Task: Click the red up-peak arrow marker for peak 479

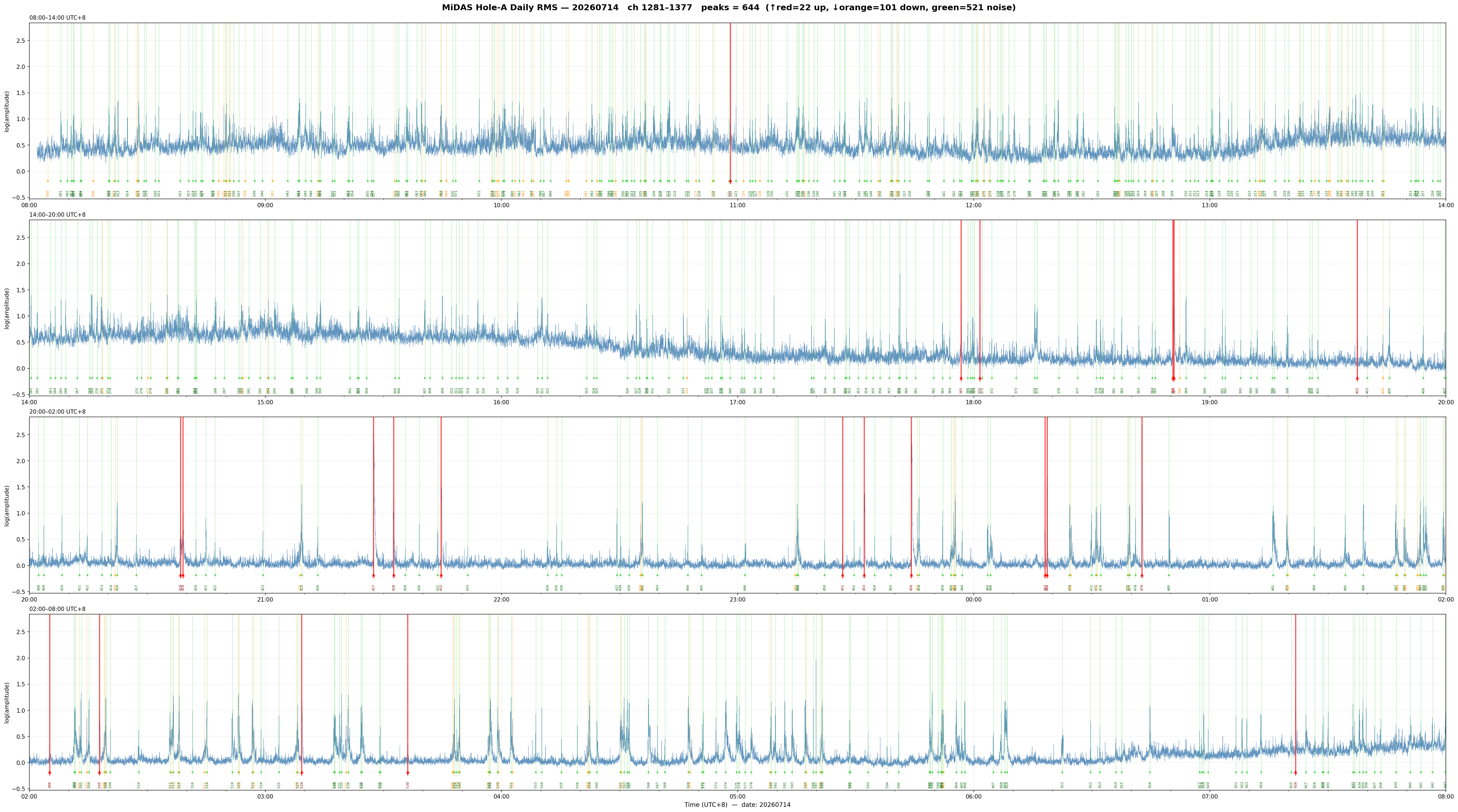Action: [1142, 575]
